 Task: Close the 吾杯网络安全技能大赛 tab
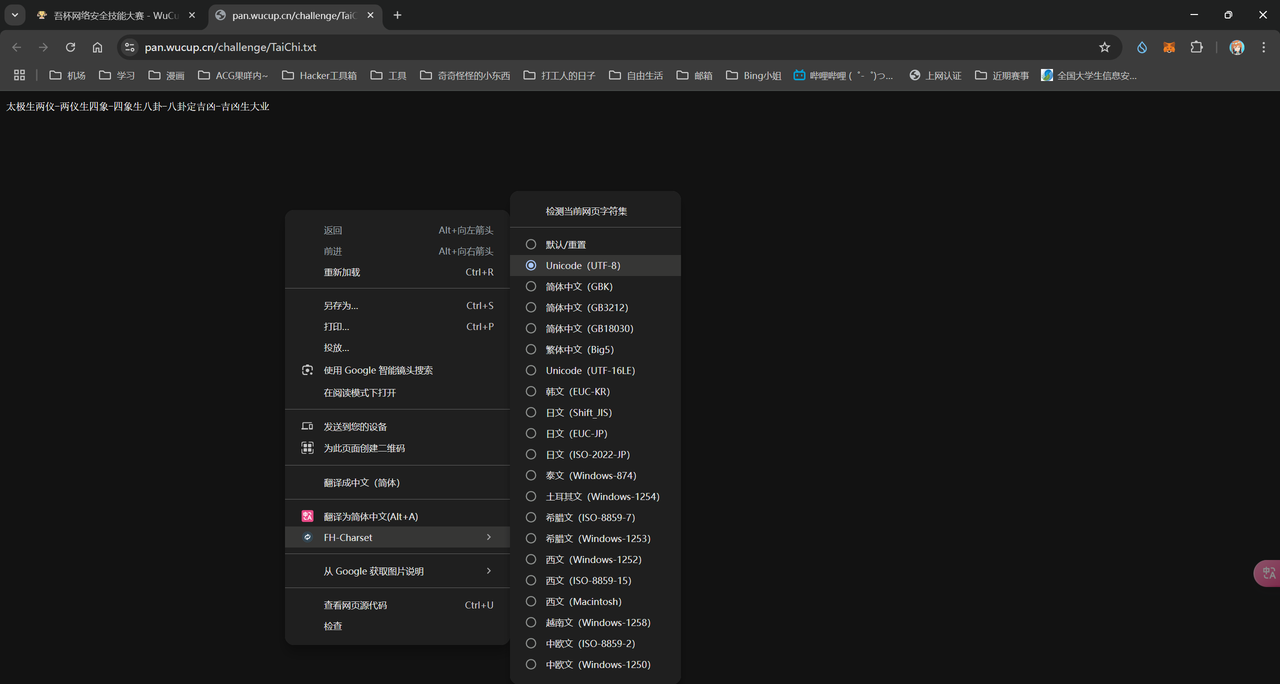(x=192, y=15)
